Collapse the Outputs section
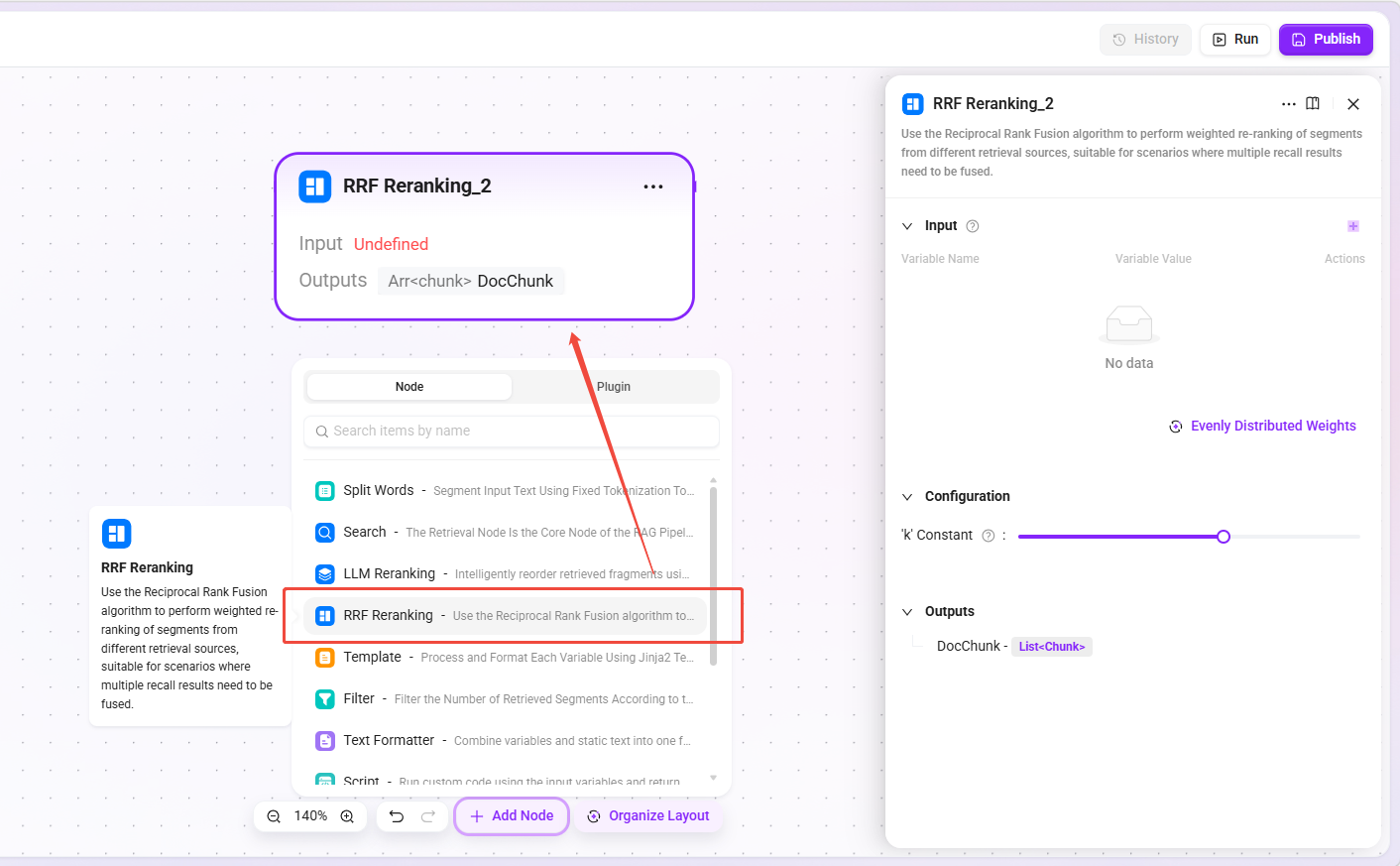The height and width of the screenshot is (866, 1400). tap(907, 612)
